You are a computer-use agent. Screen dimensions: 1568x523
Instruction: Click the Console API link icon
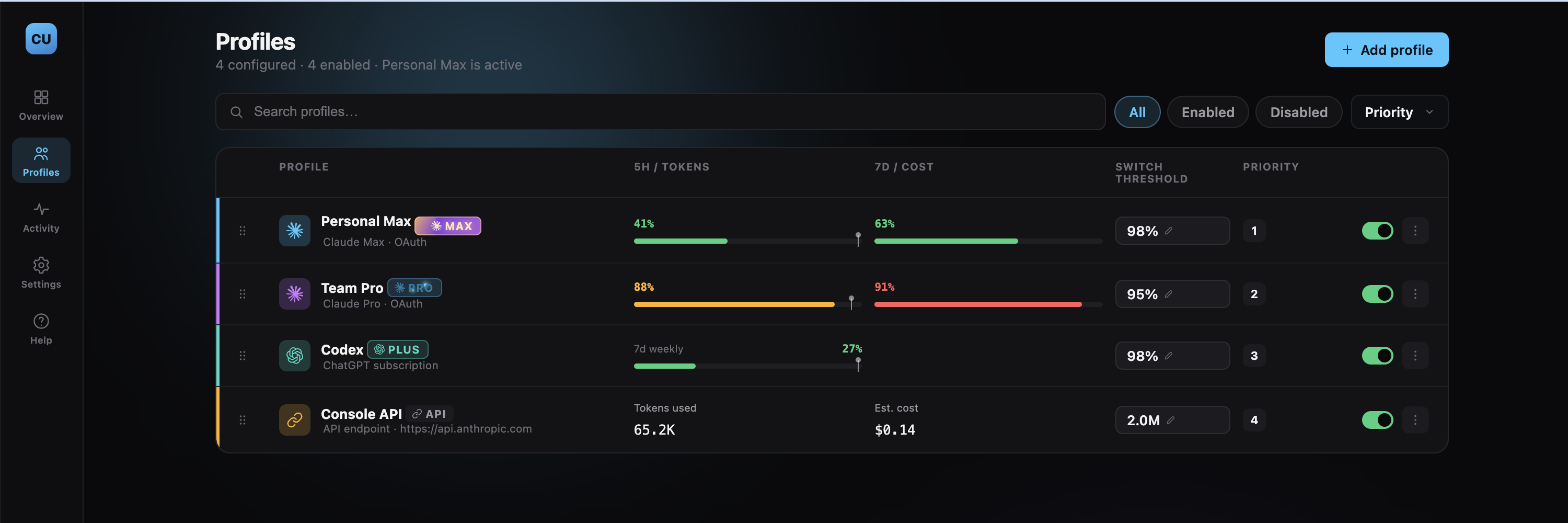[295, 420]
